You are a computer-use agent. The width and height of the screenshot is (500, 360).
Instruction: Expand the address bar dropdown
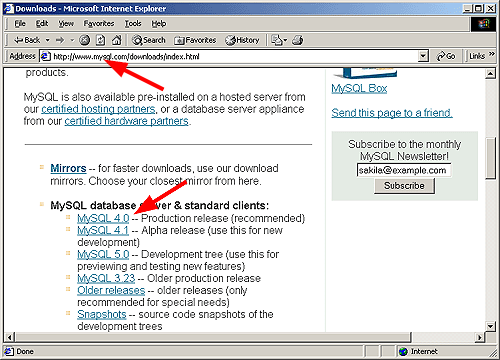[423, 56]
